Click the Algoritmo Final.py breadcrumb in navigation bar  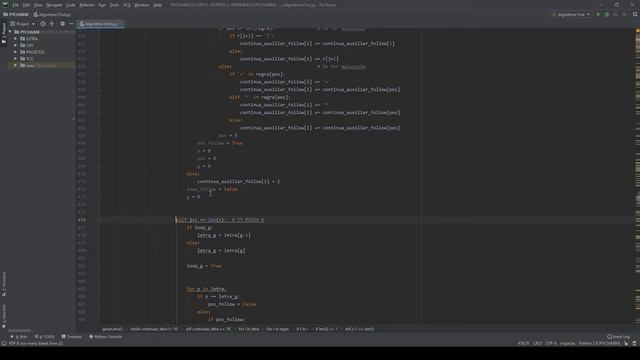pyautogui.click(x=52, y=14)
